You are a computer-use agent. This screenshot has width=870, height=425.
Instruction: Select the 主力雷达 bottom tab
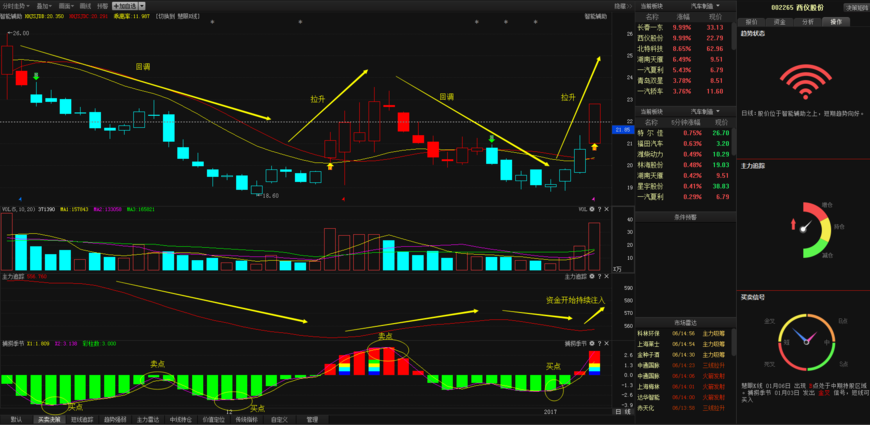(148, 419)
